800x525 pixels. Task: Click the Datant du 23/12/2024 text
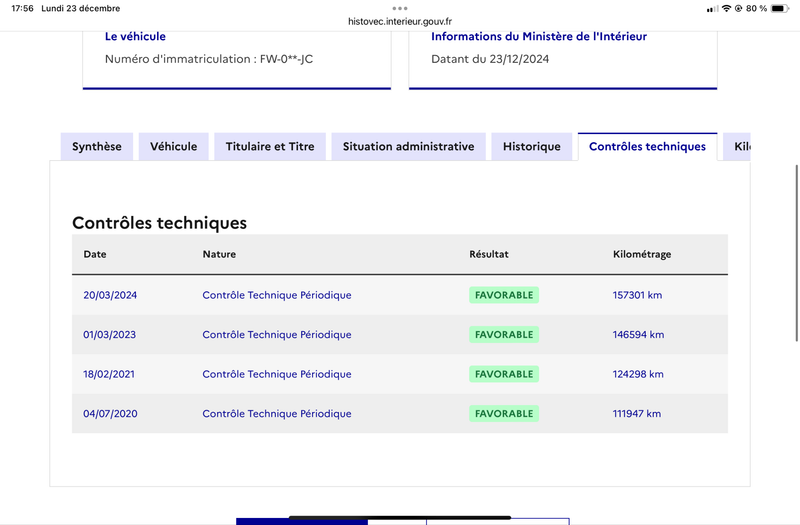[490, 59]
